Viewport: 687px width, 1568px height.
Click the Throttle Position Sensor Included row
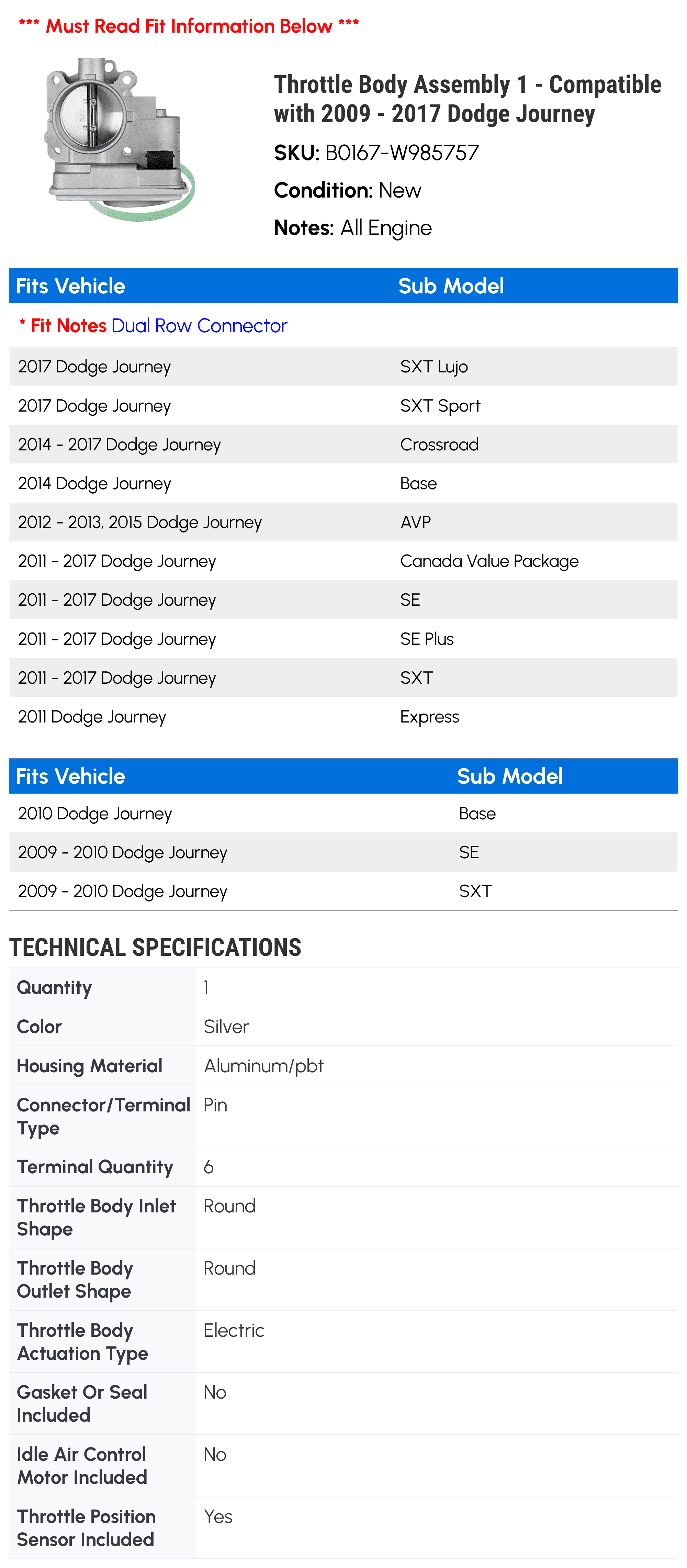click(343, 1528)
